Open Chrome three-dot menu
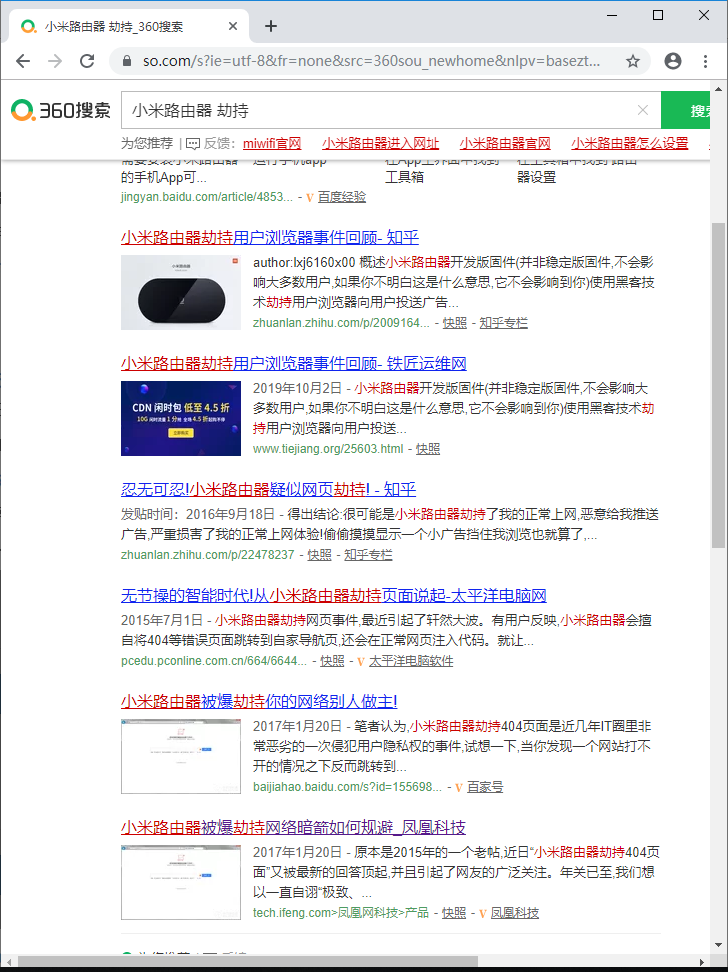 point(705,61)
